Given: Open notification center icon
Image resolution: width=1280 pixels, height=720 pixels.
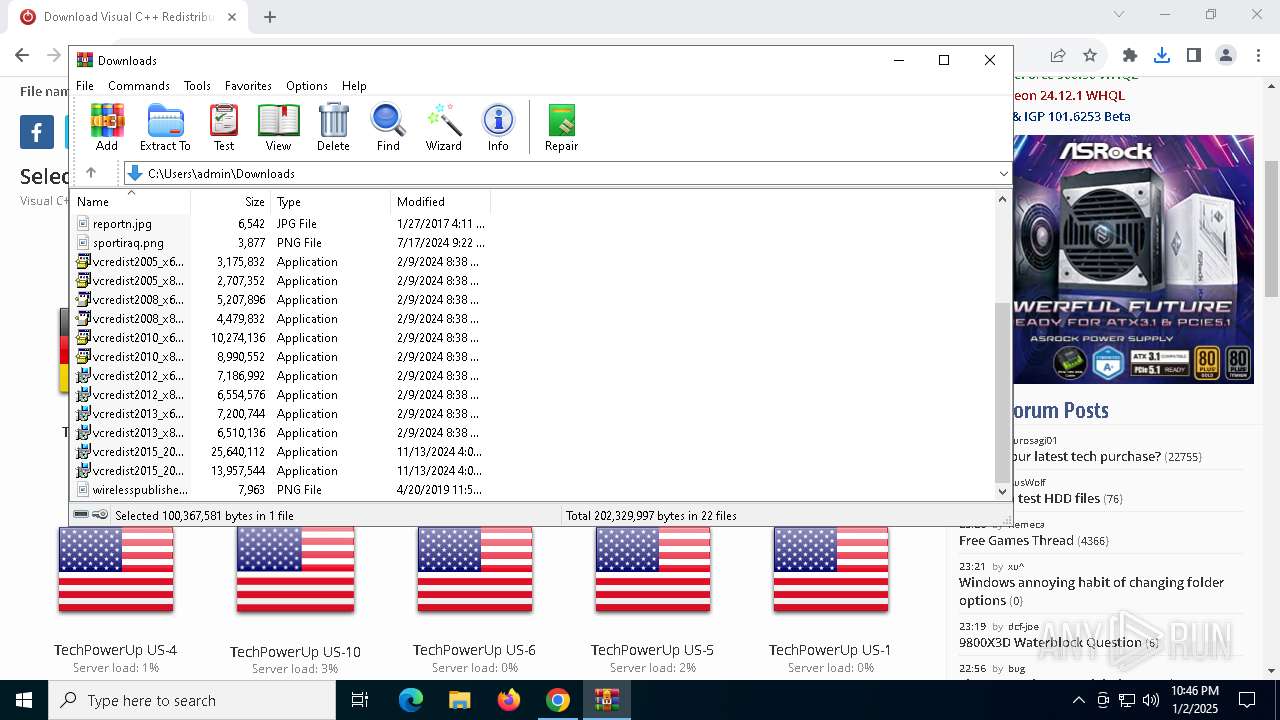Looking at the screenshot, I should [1247, 700].
